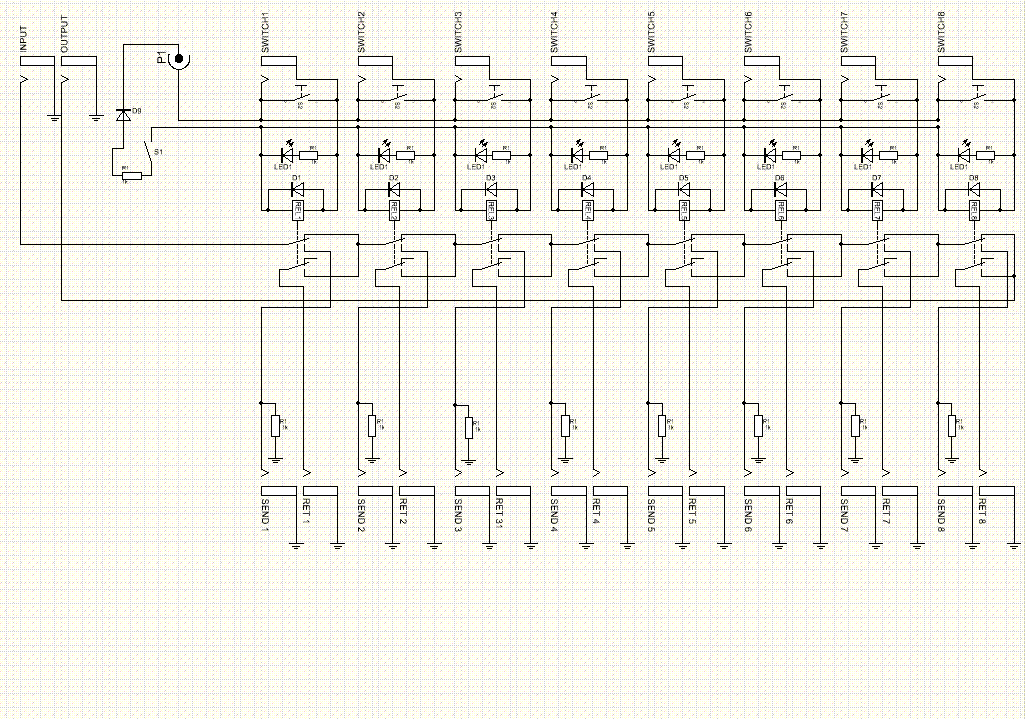Select the RET 7 label

pos(885,512)
